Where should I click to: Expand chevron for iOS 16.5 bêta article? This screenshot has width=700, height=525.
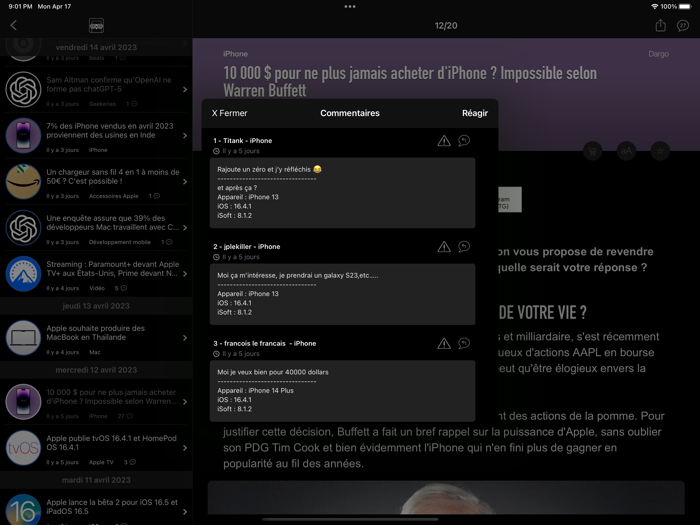pyautogui.click(x=185, y=512)
